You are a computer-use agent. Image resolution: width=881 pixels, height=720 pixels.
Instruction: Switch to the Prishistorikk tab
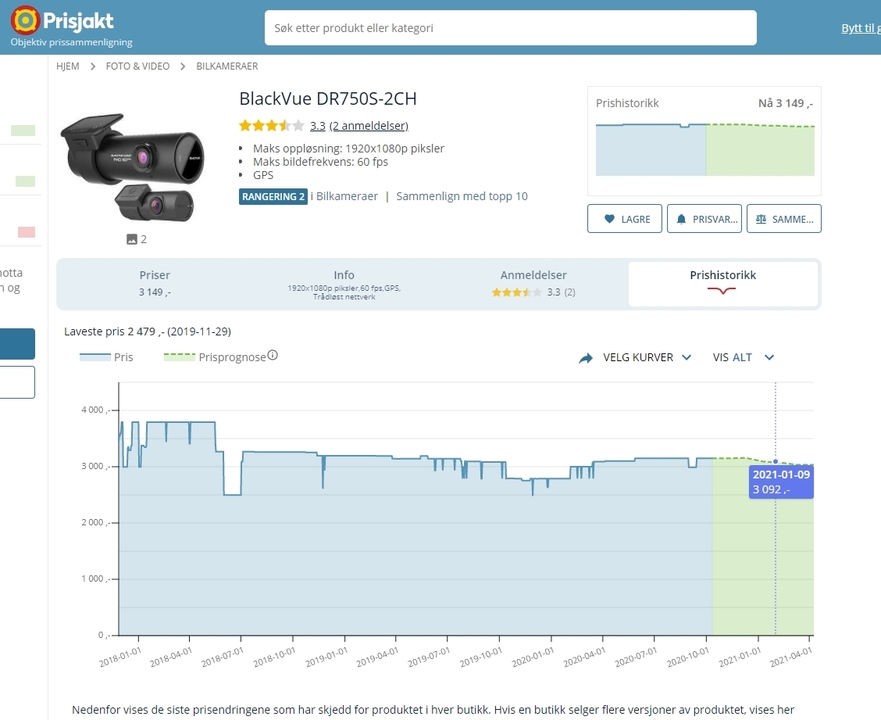pyautogui.click(x=723, y=283)
